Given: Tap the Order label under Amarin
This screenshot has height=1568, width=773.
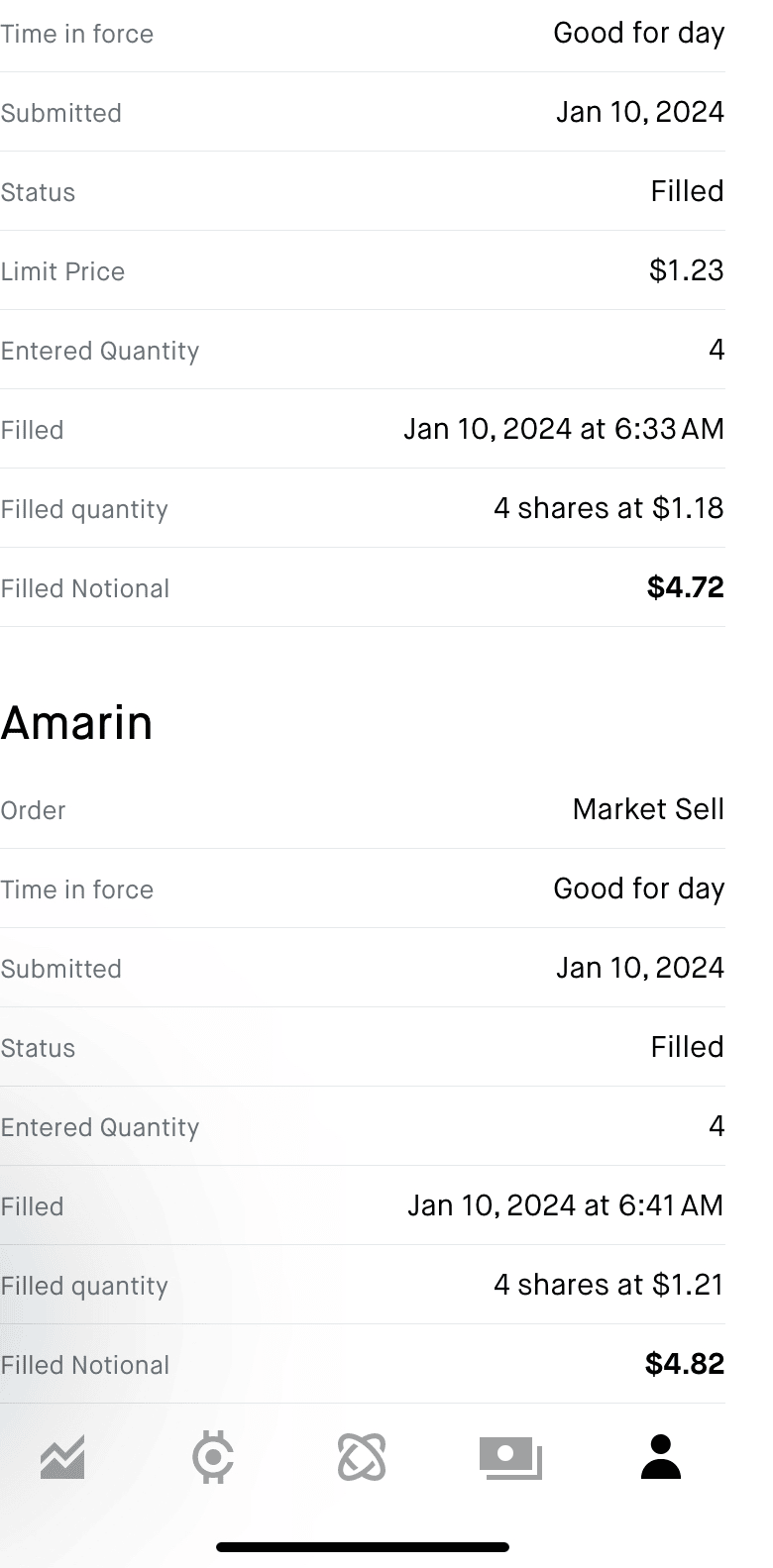Looking at the screenshot, I should pos(33,810).
